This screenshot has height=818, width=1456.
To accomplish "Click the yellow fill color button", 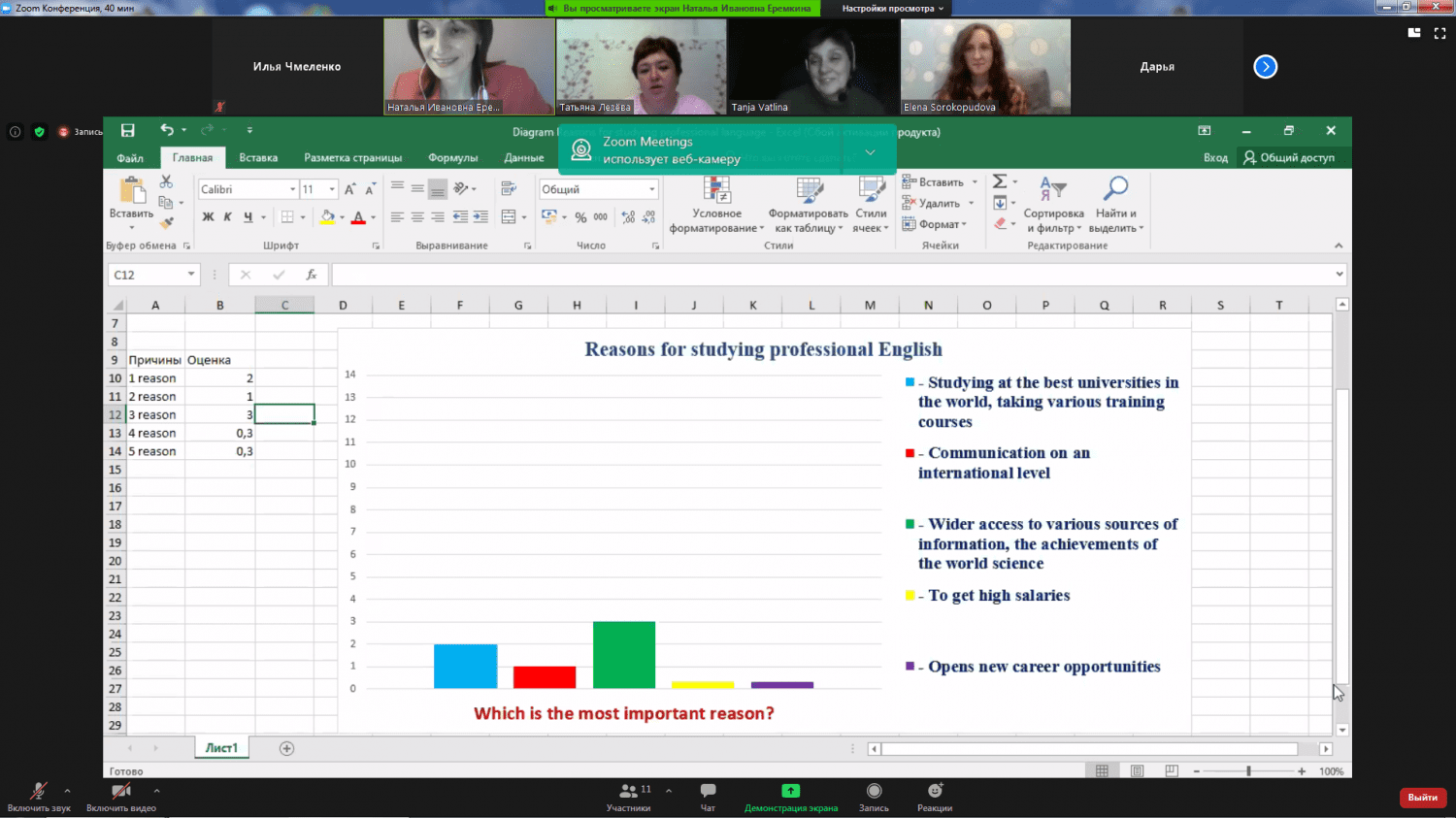I will click(327, 217).
